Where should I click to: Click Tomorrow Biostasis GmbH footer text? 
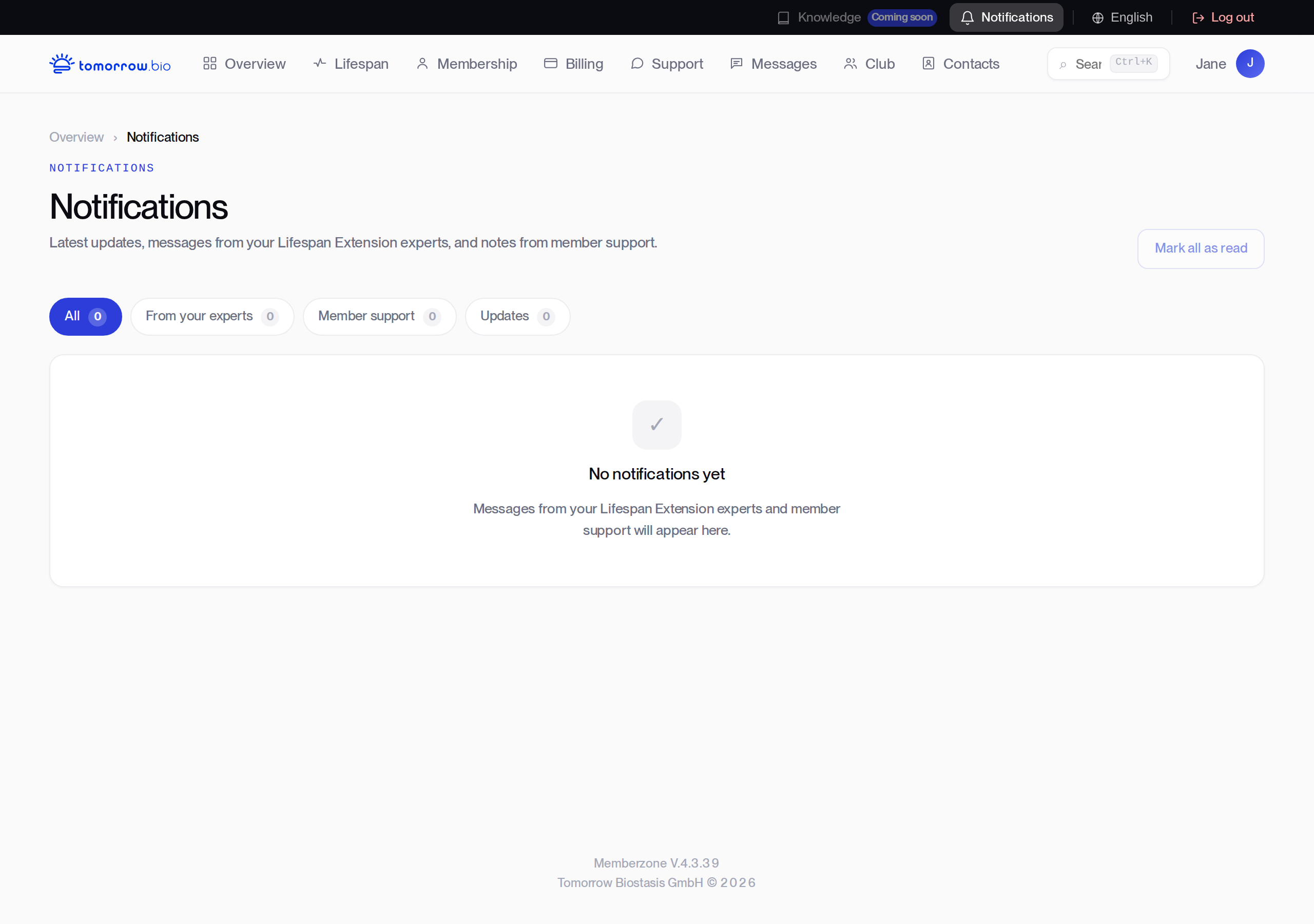coord(656,883)
